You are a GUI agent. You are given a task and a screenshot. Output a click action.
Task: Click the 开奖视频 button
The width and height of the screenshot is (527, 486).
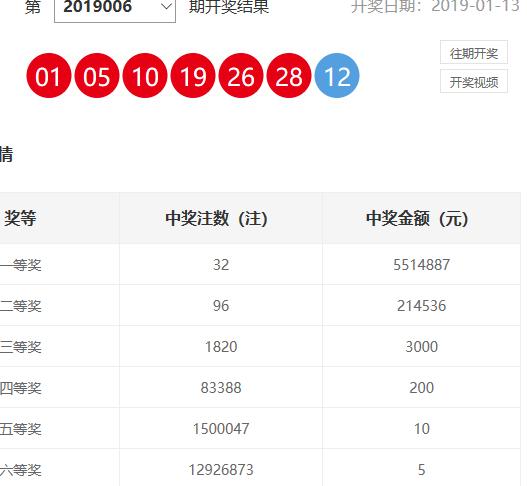point(474,82)
